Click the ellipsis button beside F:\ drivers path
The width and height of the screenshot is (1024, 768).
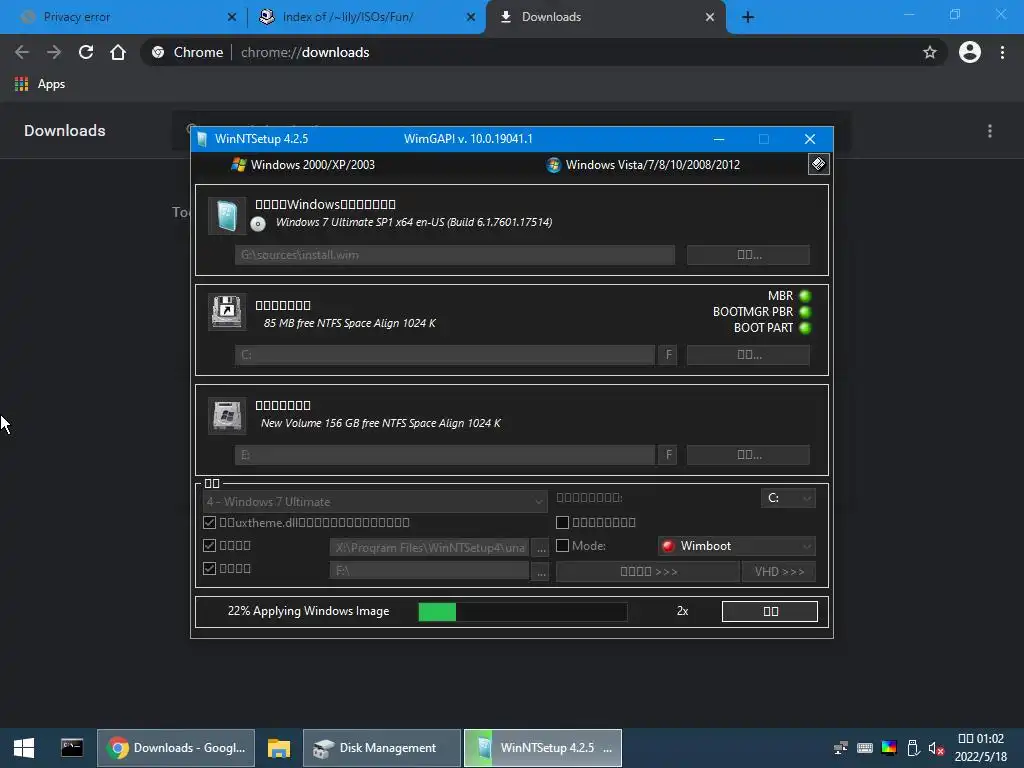click(541, 571)
